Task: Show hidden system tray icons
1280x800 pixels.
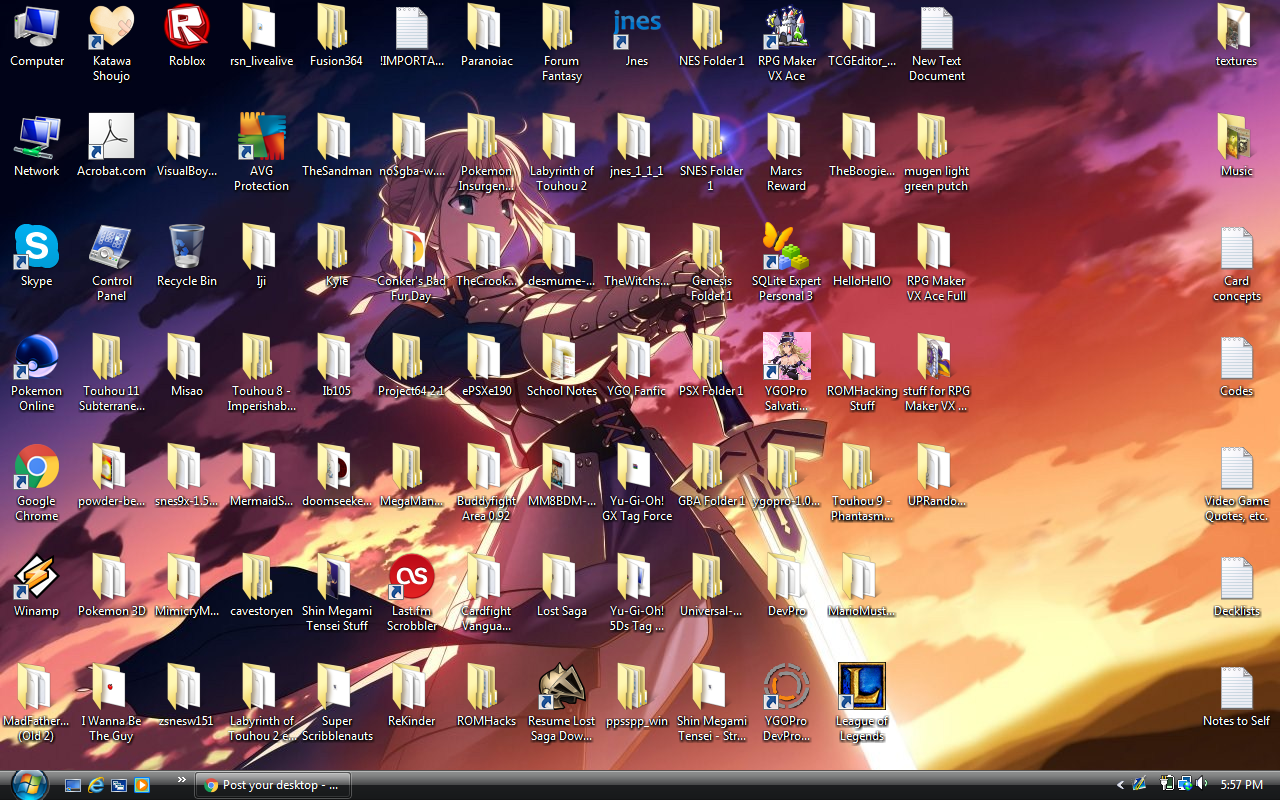Action: 1120,785
